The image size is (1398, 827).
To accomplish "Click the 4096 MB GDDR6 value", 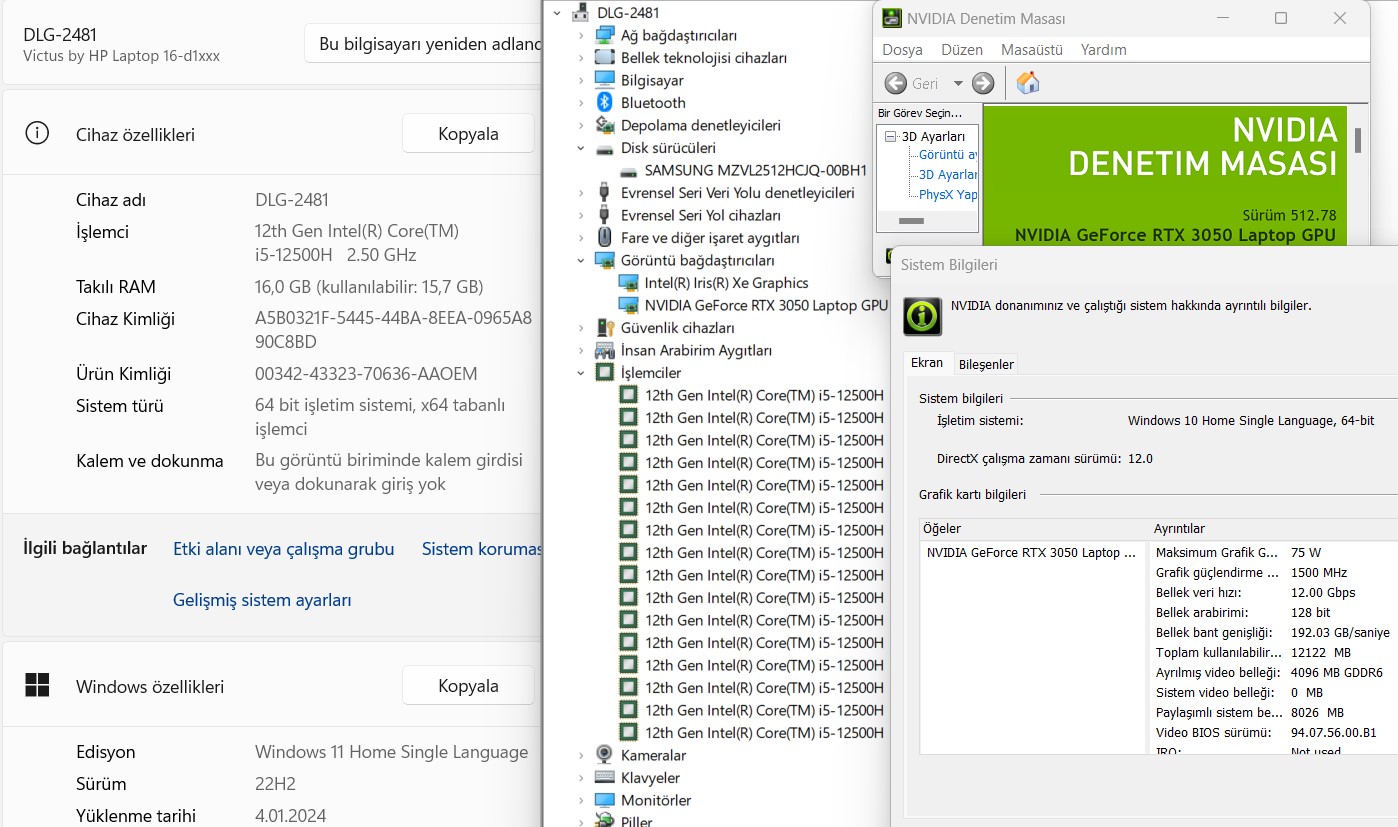I will [1337, 673].
